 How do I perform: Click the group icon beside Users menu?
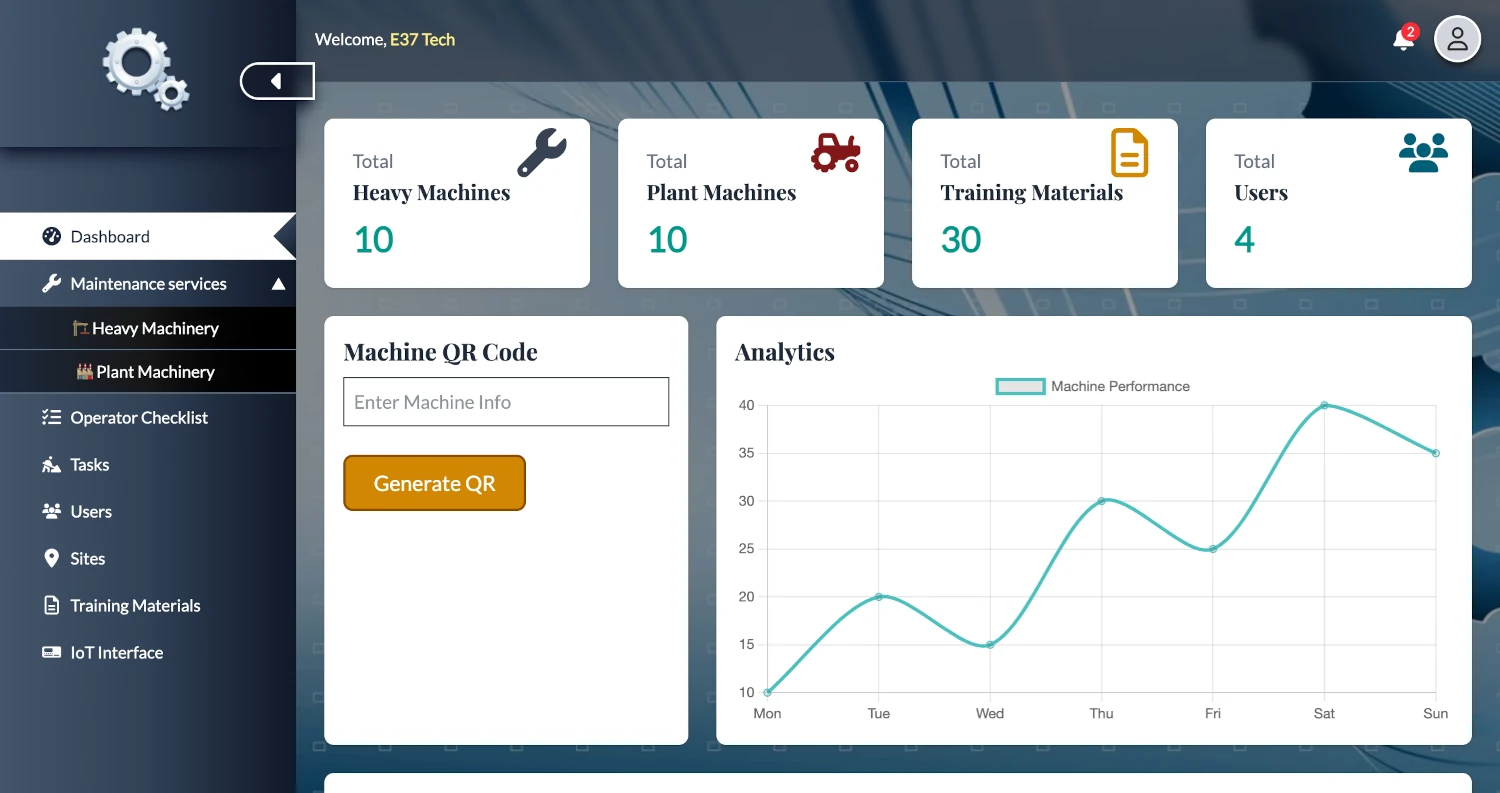tap(51, 511)
